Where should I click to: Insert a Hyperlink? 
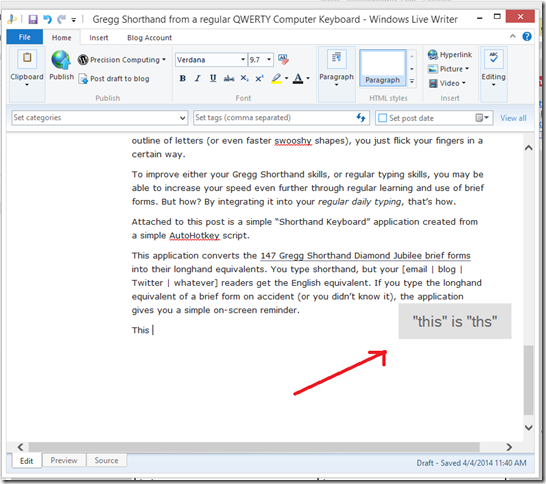click(450, 55)
